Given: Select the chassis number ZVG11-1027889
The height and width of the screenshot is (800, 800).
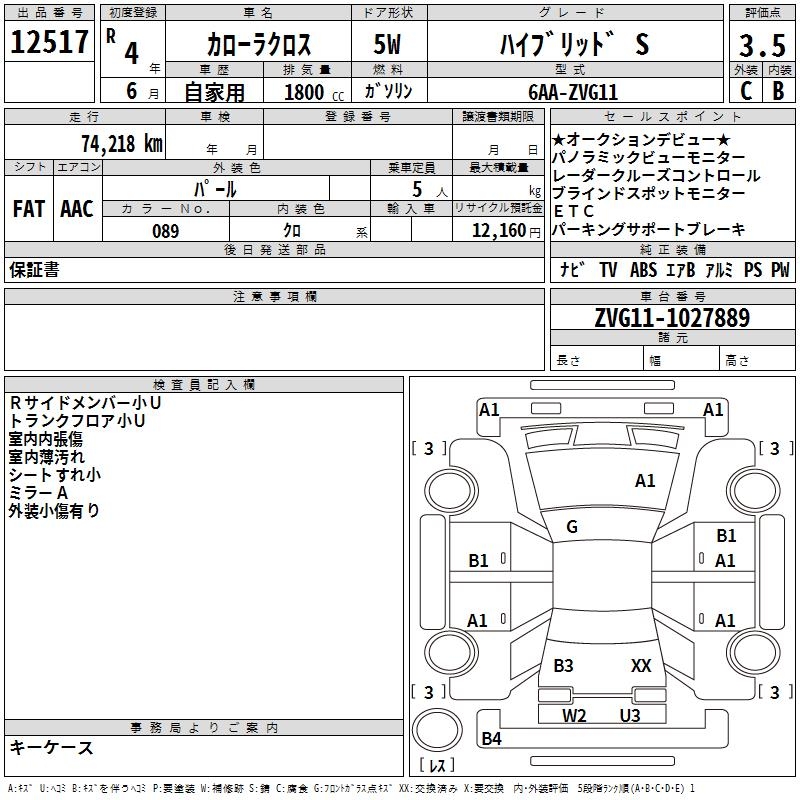Looking at the screenshot, I should (x=672, y=318).
